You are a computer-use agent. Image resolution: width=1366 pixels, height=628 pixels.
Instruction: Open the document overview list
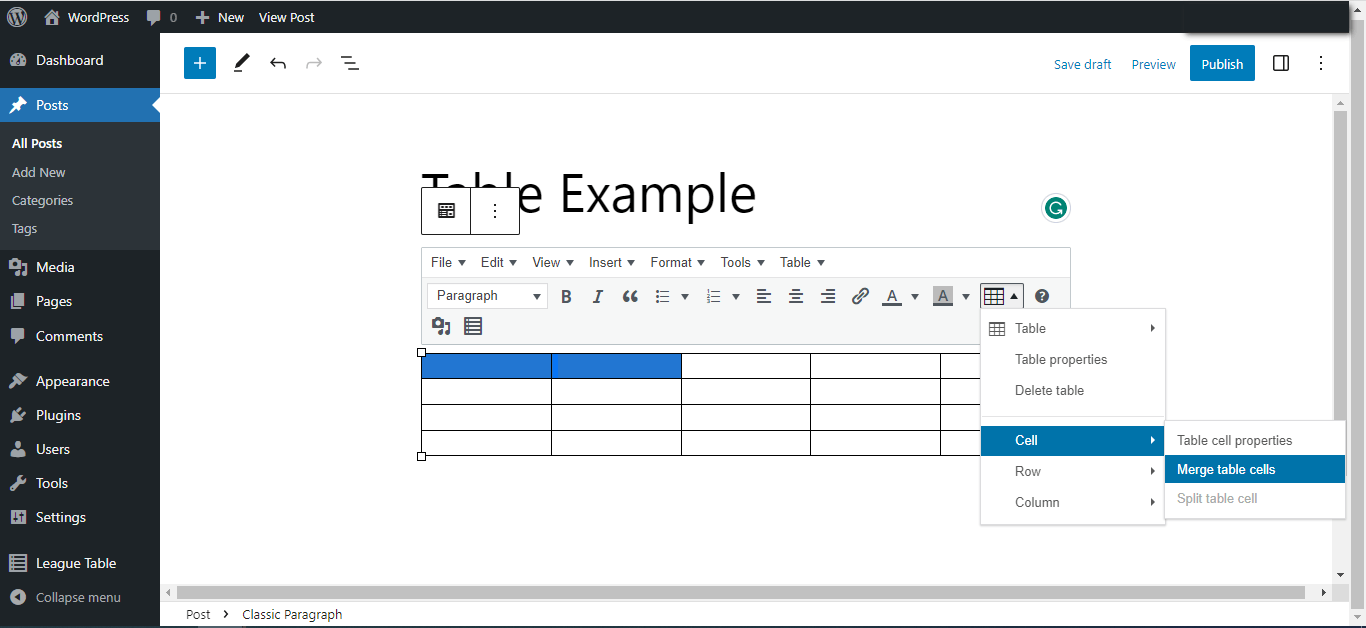pyautogui.click(x=350, y=63)
